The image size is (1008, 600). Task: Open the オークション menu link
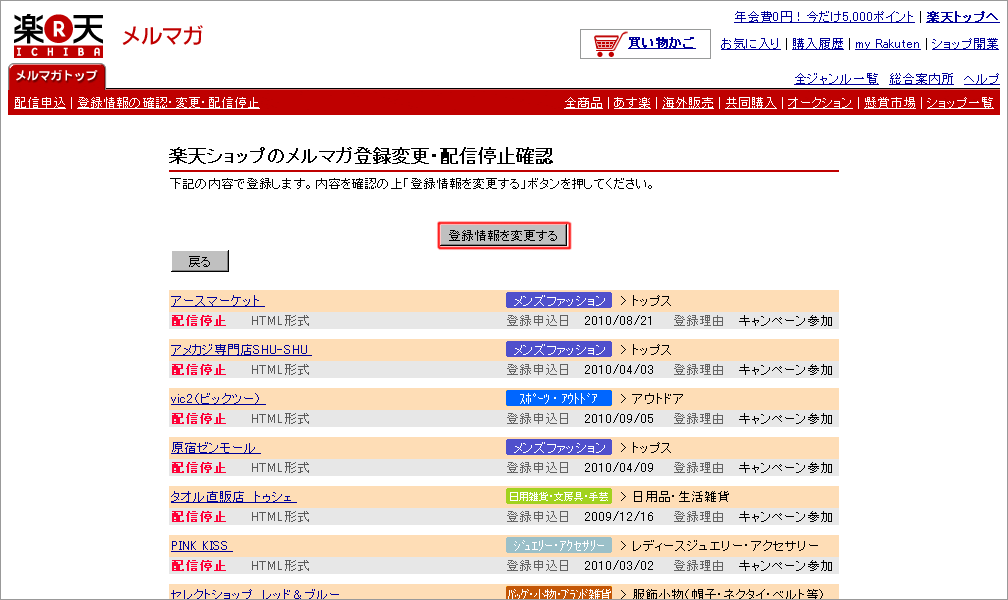tap(820, 103)
